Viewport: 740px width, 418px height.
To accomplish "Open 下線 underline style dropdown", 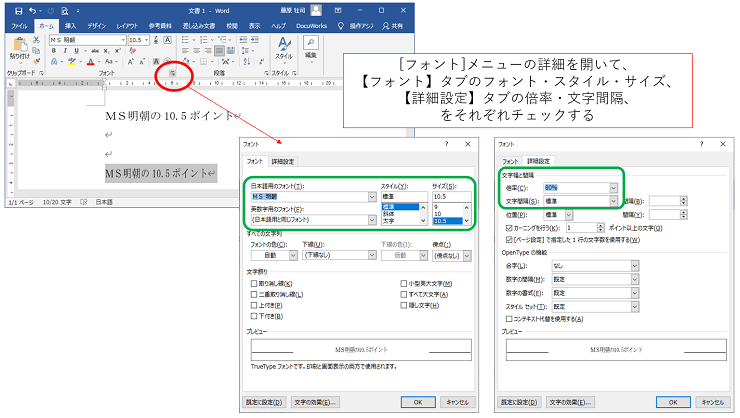I will tap(372, 255).
